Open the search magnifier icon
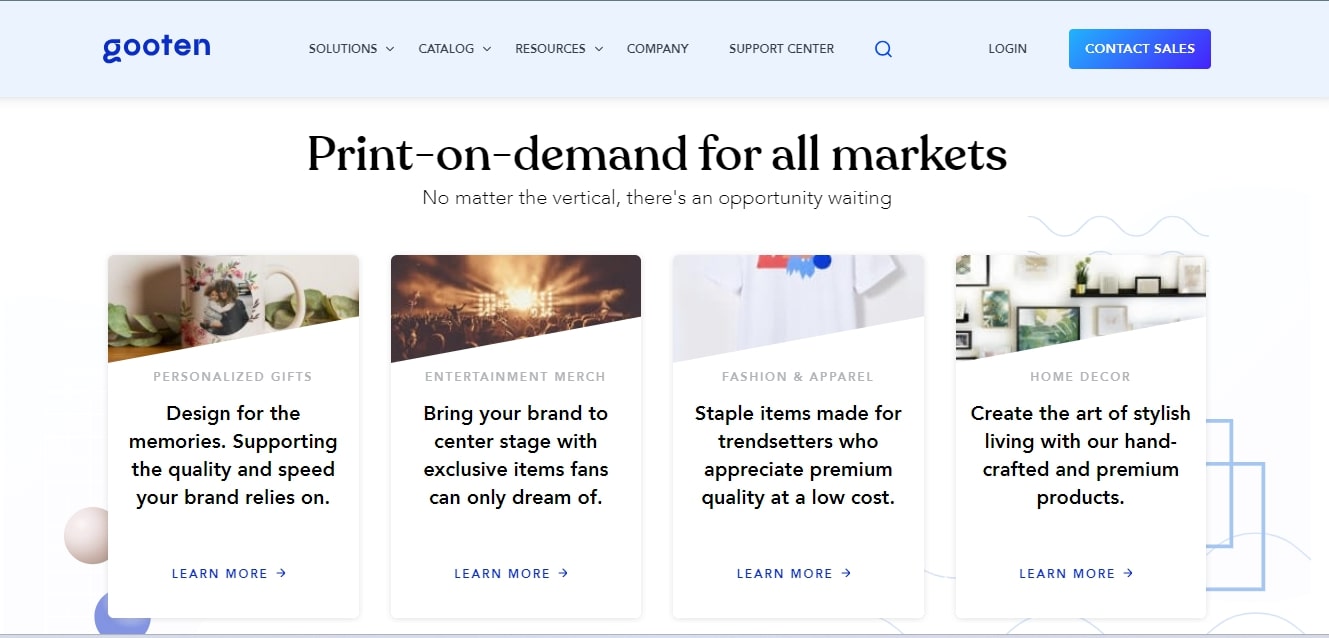 pyautogui.click(x=883, y=49)
